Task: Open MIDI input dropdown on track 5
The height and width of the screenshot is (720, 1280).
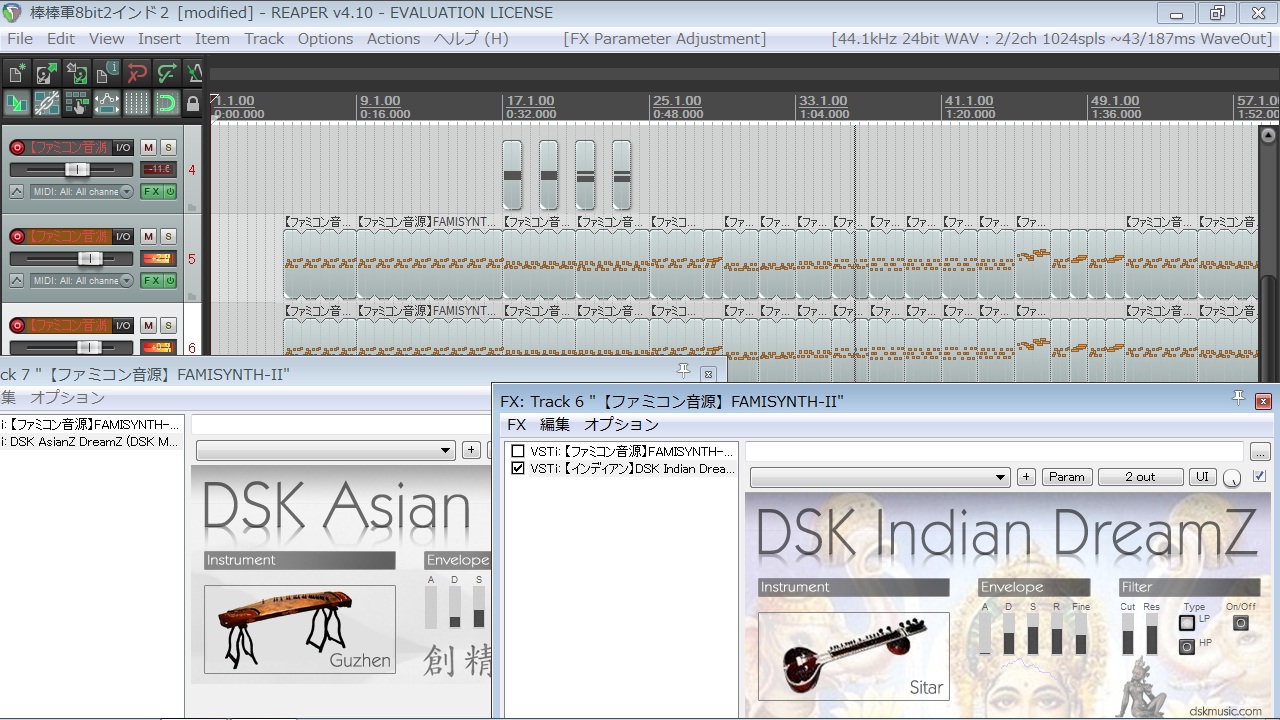Action: (82, 281)
